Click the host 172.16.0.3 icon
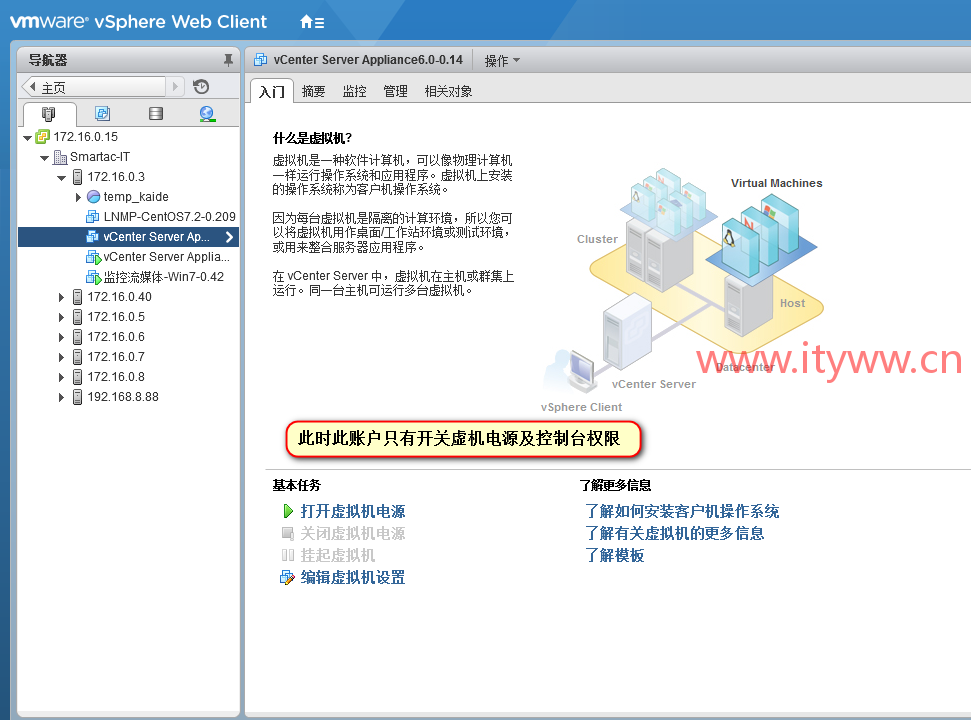971x720 pixels. click(77, 177)
